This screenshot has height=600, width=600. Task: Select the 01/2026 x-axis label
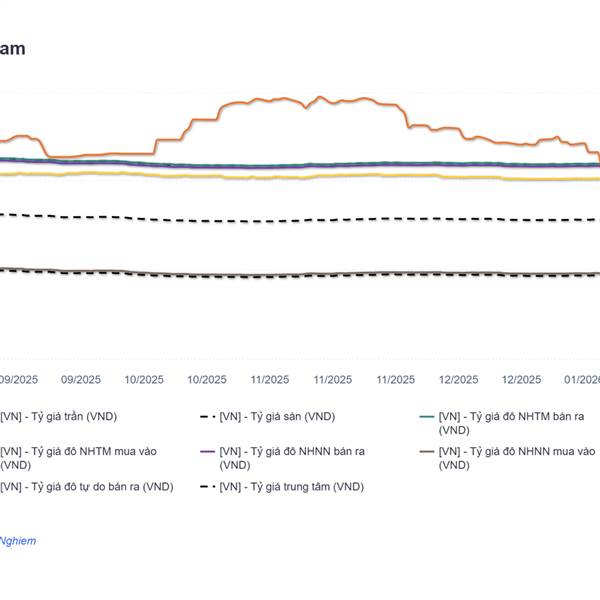click(x=580, y=380)
